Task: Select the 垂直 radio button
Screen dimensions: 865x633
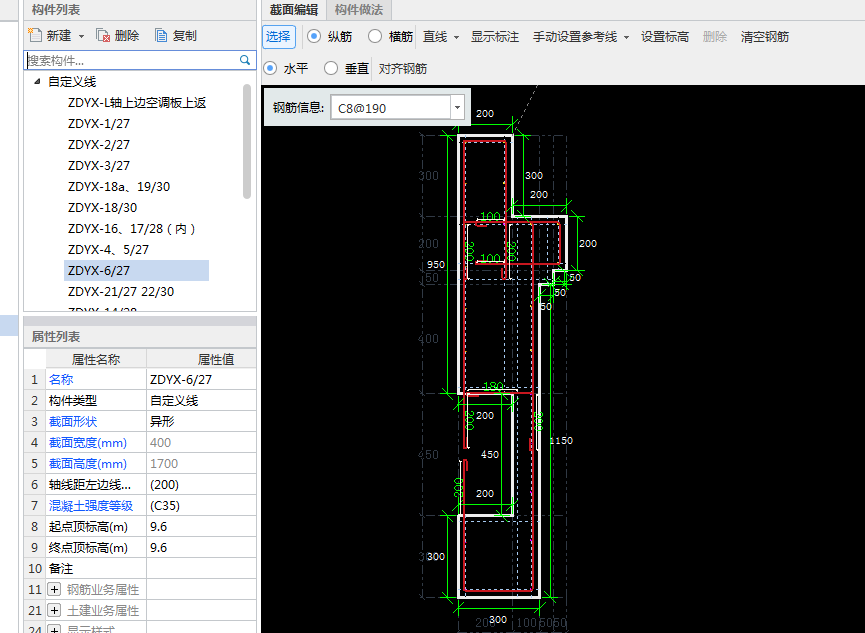Action: pyautogui.click(x=331, y=68)
